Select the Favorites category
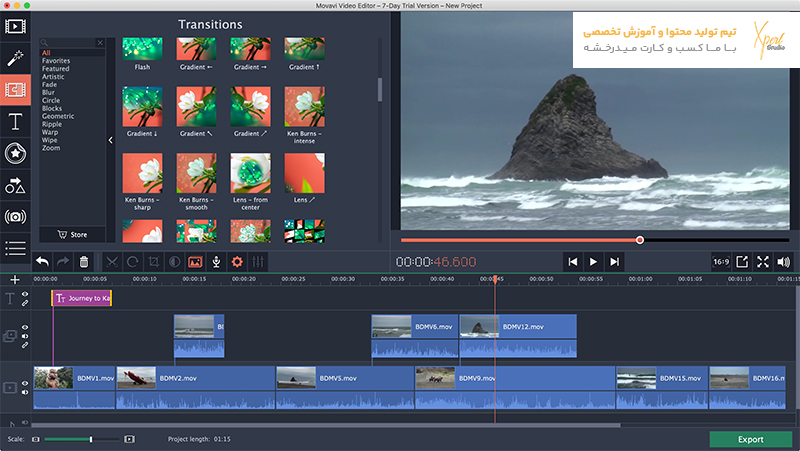This screenshot has width=800, height=451. coord(56,61)
